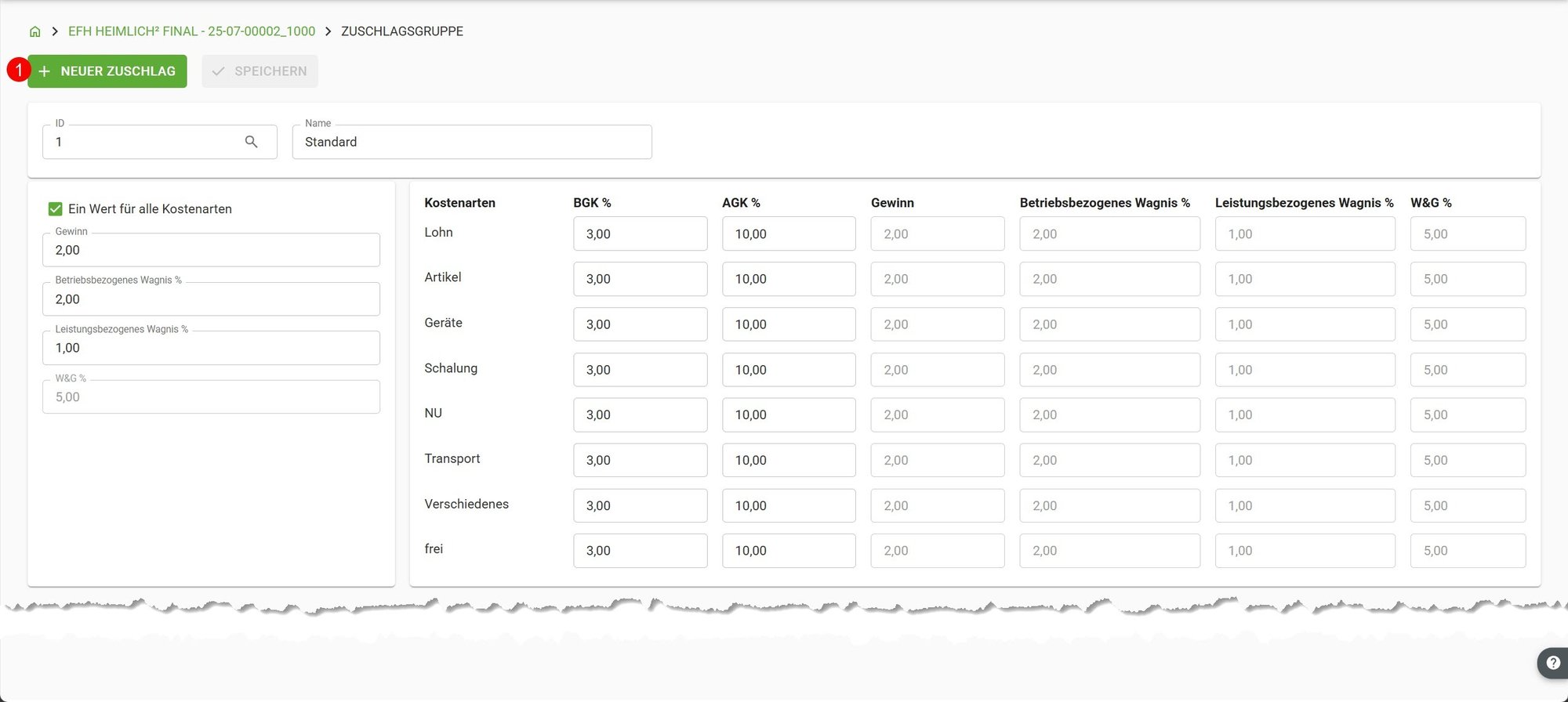Open the help question mark button

[1553, 663]
